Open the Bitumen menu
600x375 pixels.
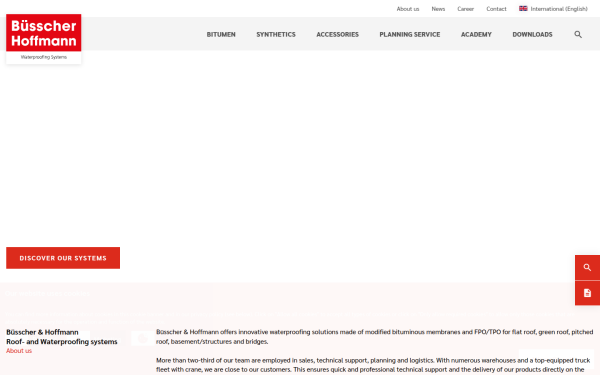(x=221, y=34)
